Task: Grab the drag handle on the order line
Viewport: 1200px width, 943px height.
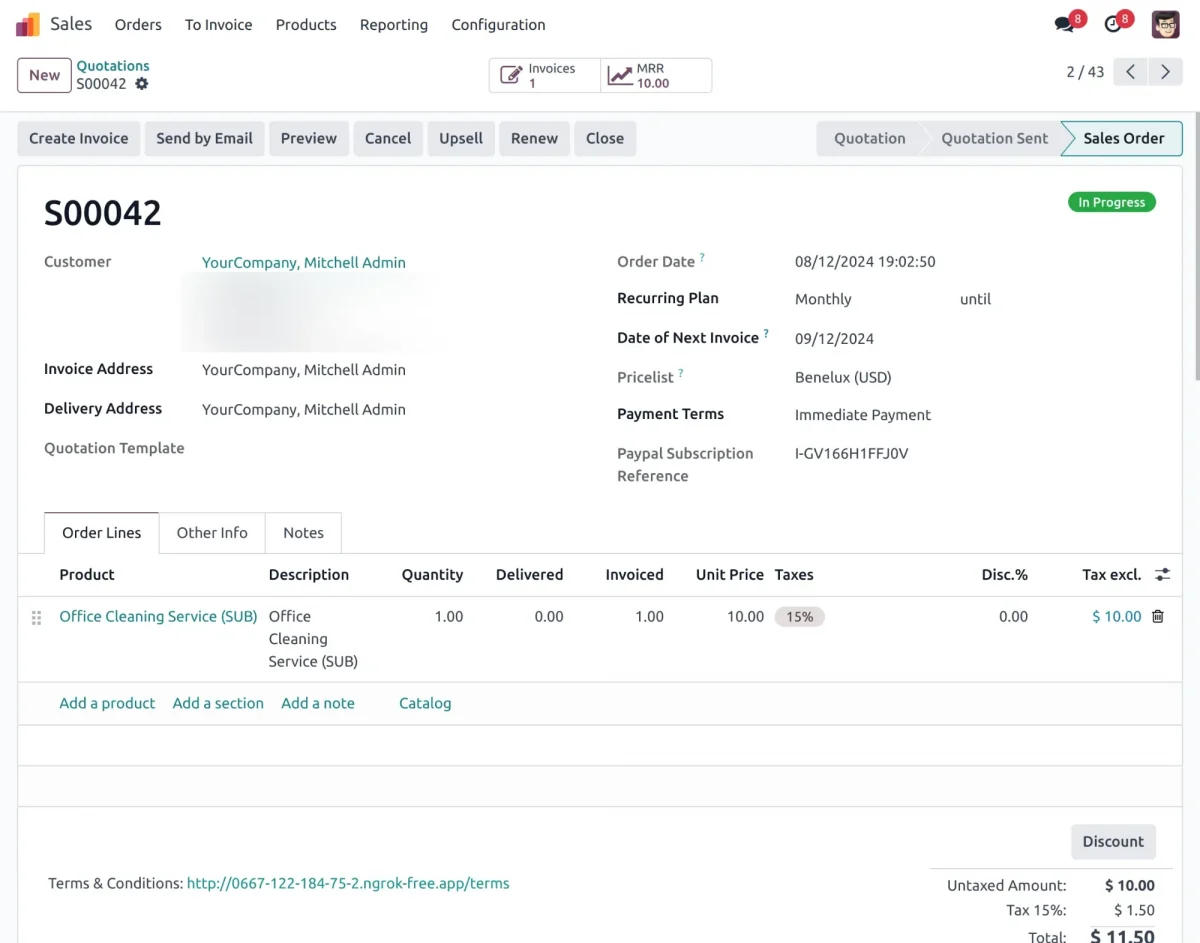Action: coord(36,617)
